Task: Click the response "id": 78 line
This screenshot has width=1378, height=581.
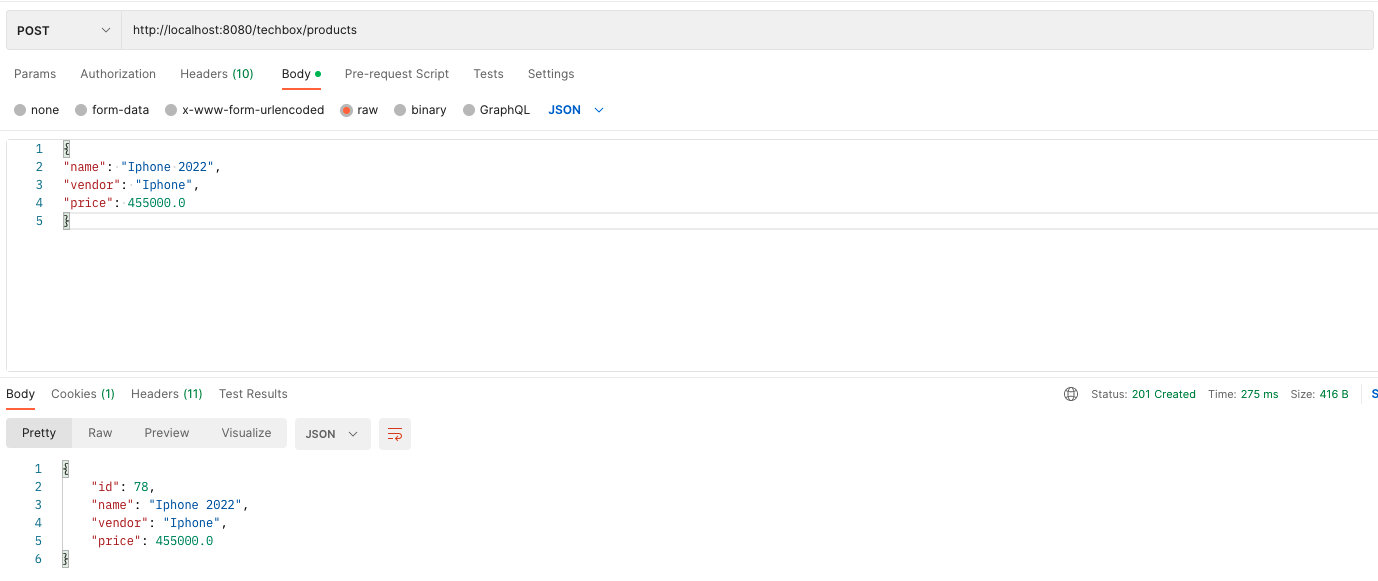Action: pos(123,487)
